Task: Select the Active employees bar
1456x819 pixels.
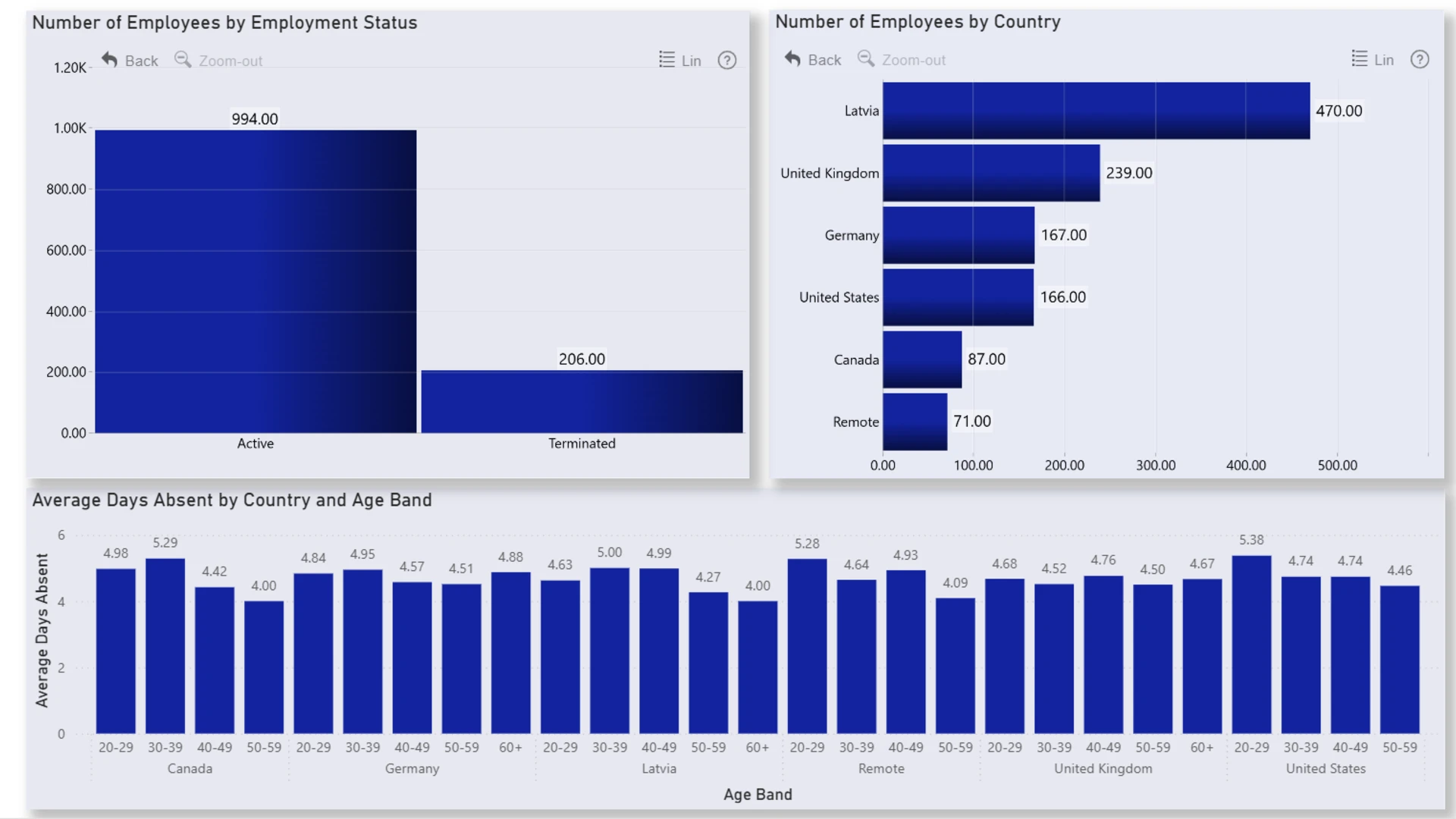Action: 256,281
